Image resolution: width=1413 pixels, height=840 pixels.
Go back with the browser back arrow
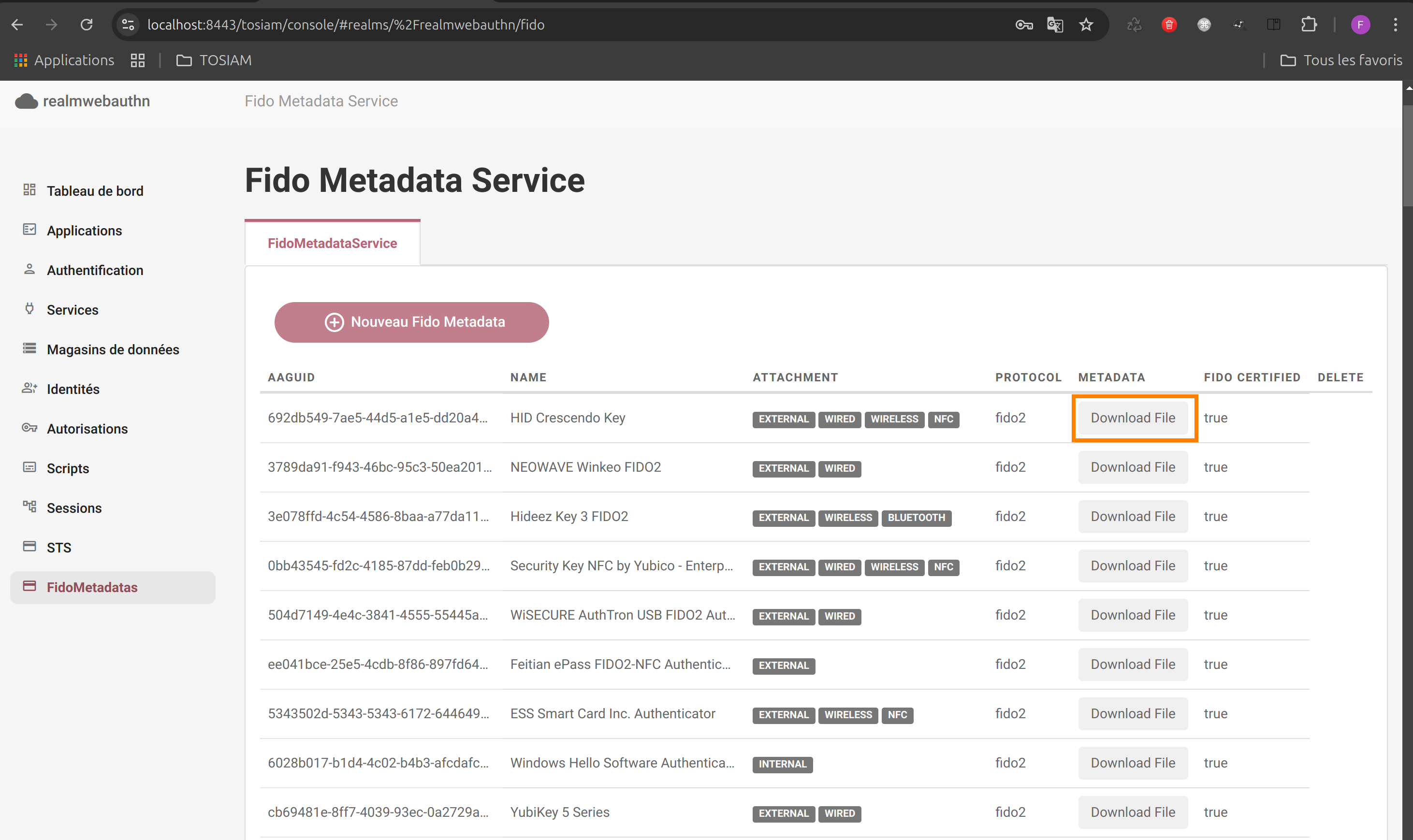point(17,24)
